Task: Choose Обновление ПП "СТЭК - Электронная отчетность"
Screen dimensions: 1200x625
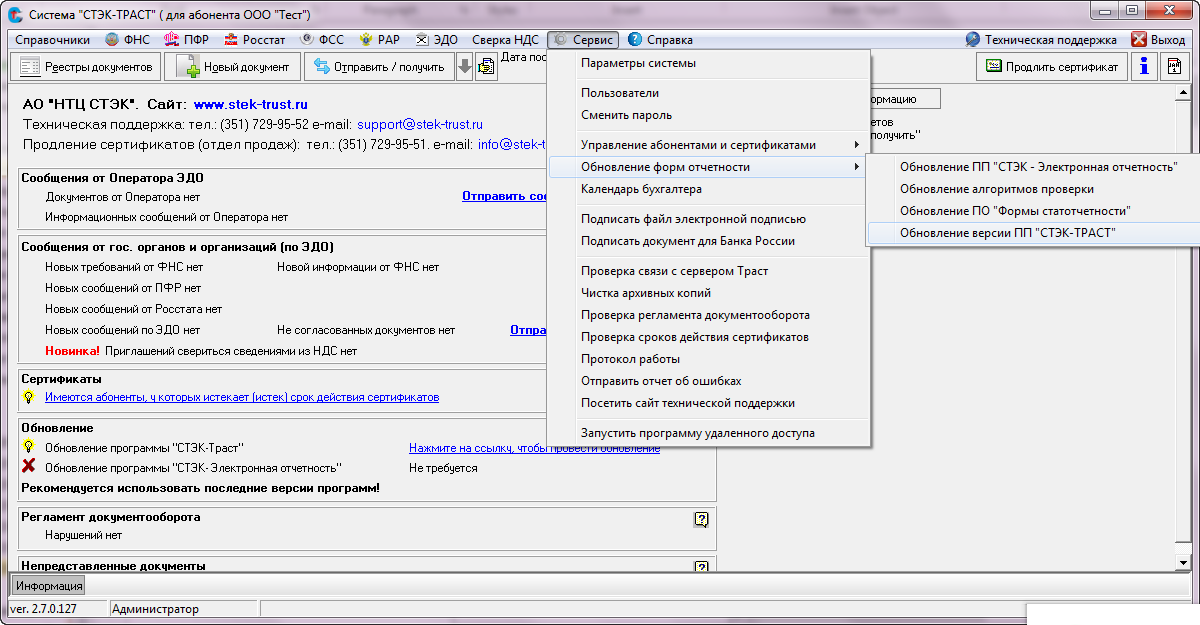Action: (x=1033, y=167)
